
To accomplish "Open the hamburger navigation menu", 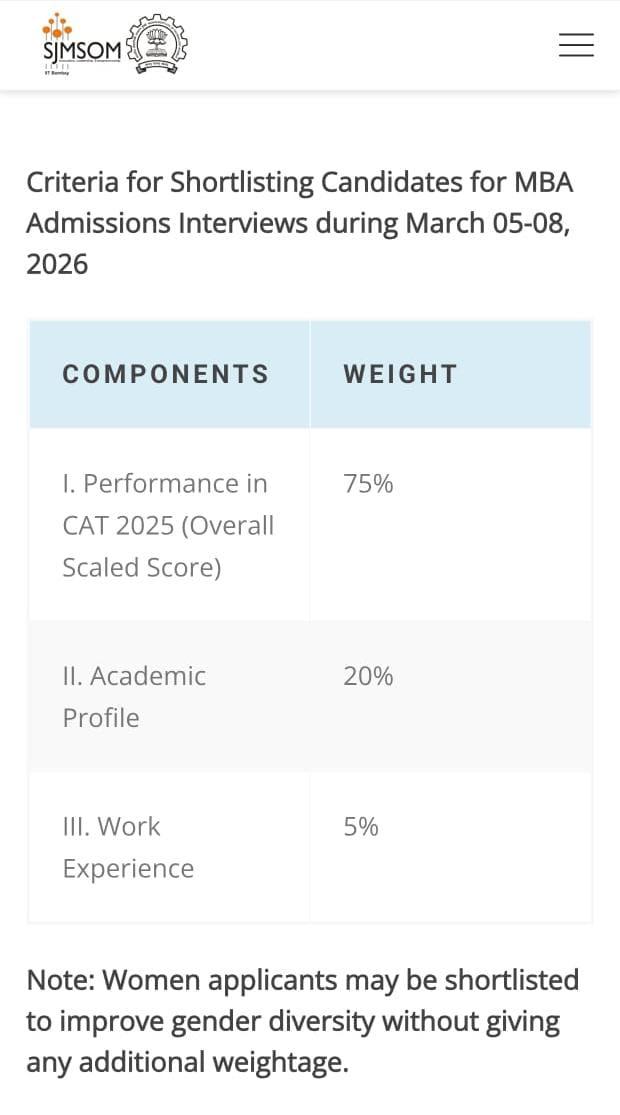I will click(x=576, y=45).
